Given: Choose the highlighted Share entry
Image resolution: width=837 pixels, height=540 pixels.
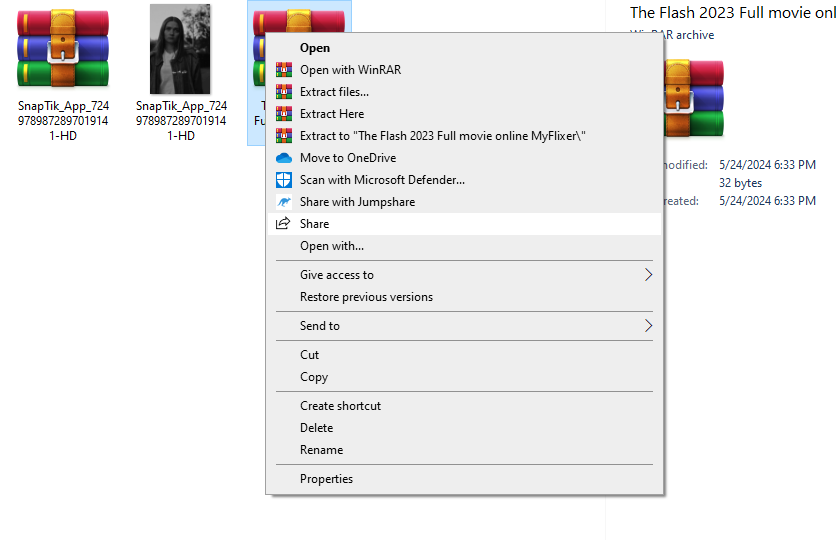Looking at the screenshot, I should (x=463, y=224).
